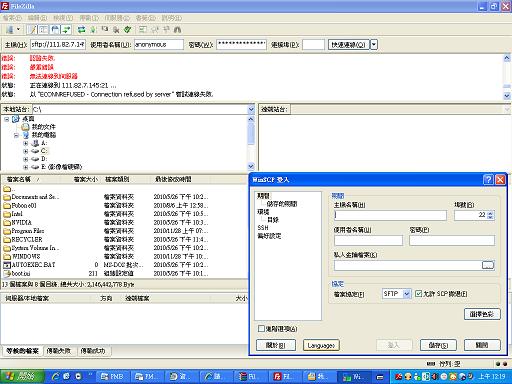Click the Languages button in WinSCP
Image resolution: width=512 pixels, height=384 pixels.
[x=321, y=345]
